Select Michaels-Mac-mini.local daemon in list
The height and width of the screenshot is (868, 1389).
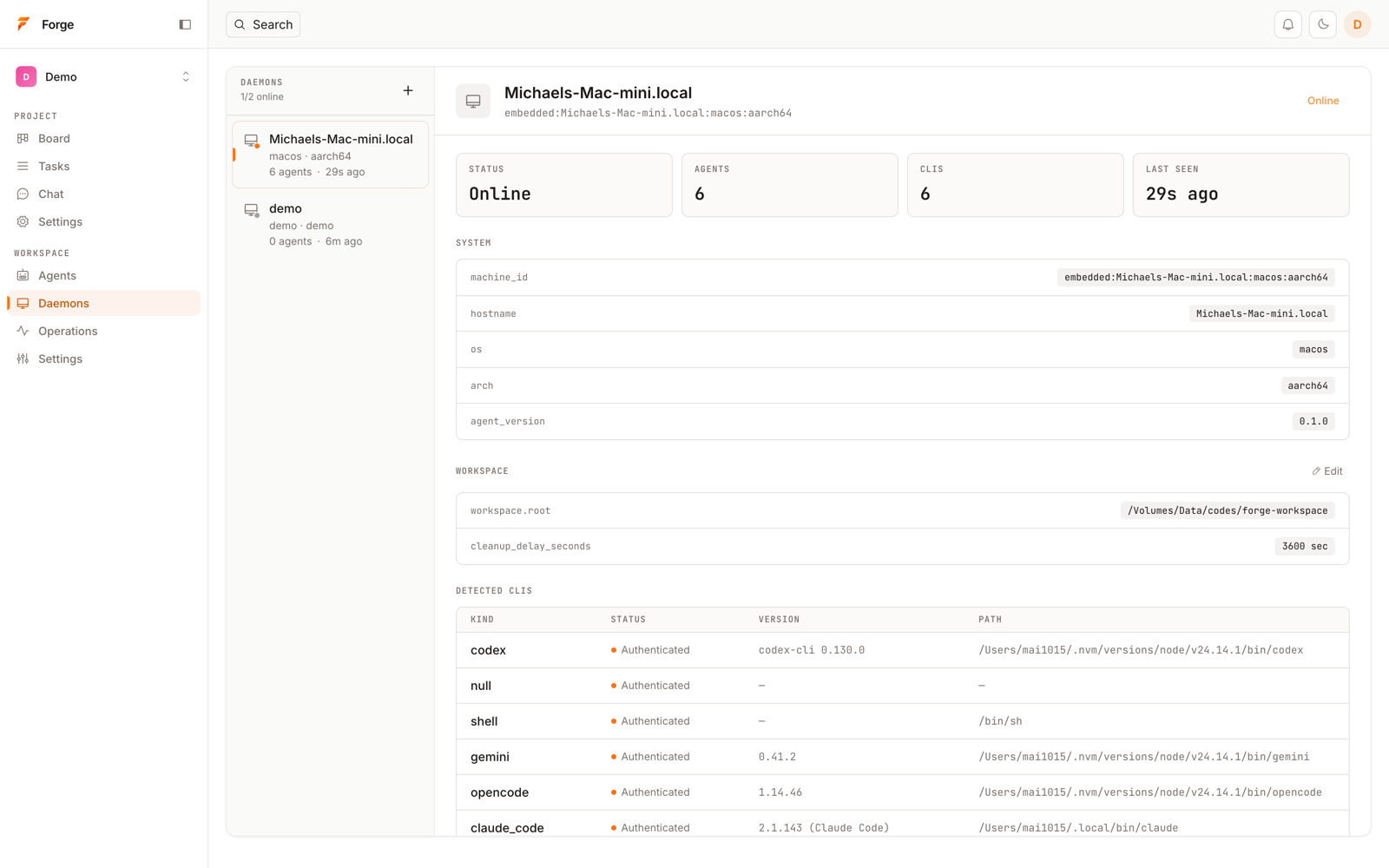(330, 155)
